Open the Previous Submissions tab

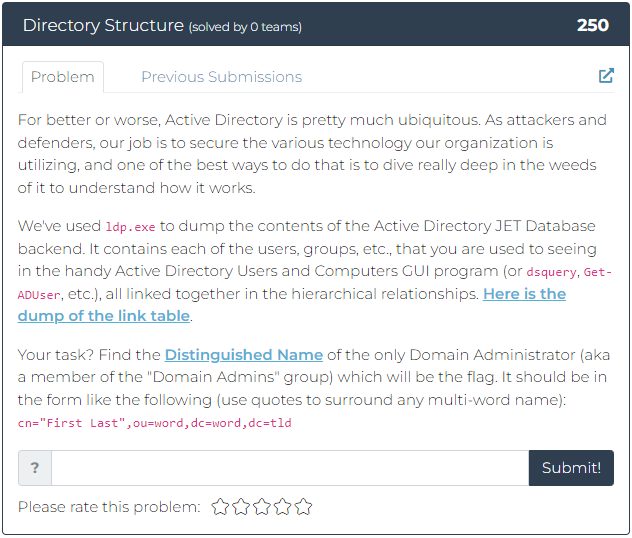(221, 77)
